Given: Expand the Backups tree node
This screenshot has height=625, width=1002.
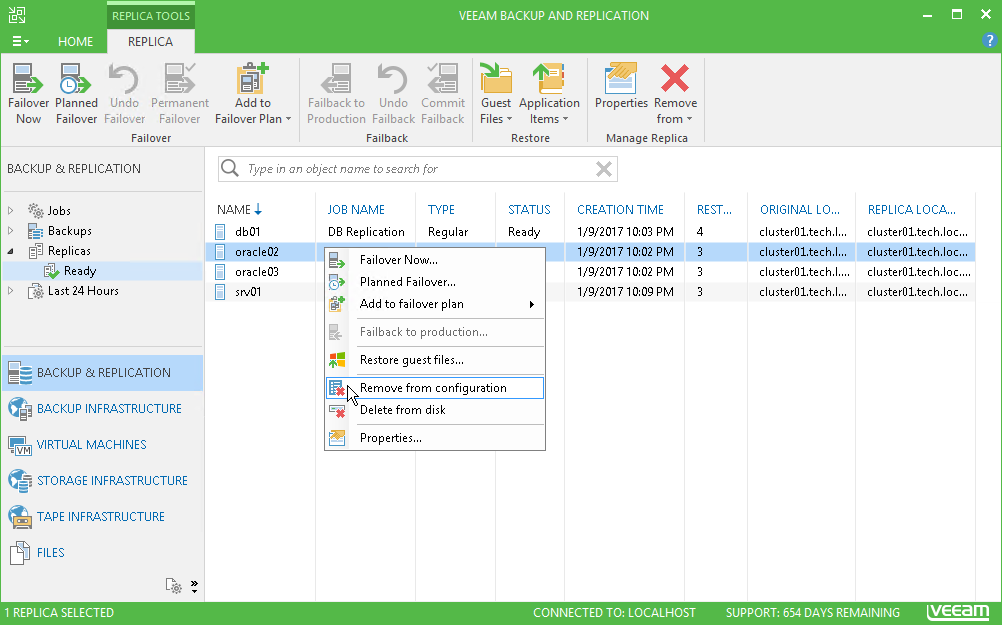Looking at the screenshot, I should point(11,230).
